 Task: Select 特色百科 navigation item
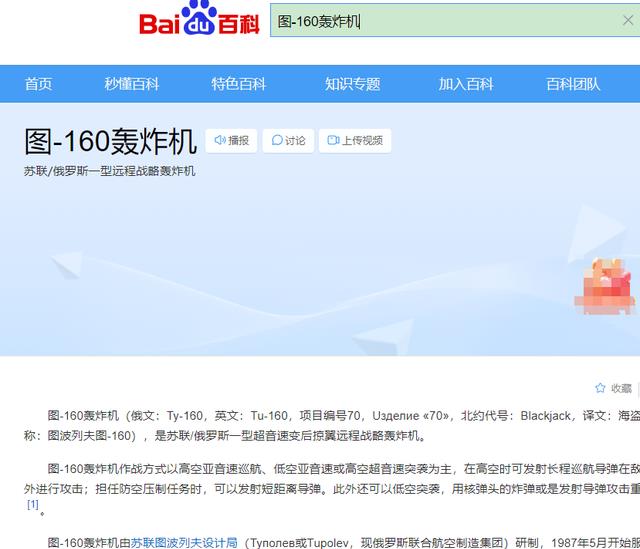point(239,84)
